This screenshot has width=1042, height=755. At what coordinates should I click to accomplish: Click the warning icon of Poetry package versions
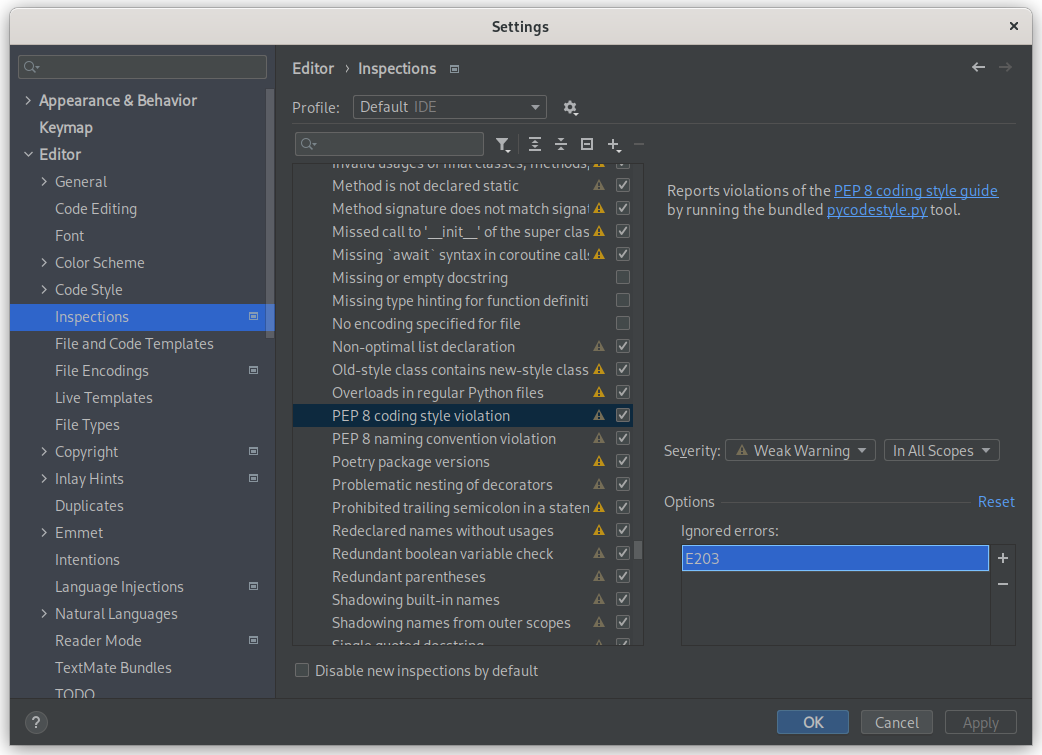[599, 461]
